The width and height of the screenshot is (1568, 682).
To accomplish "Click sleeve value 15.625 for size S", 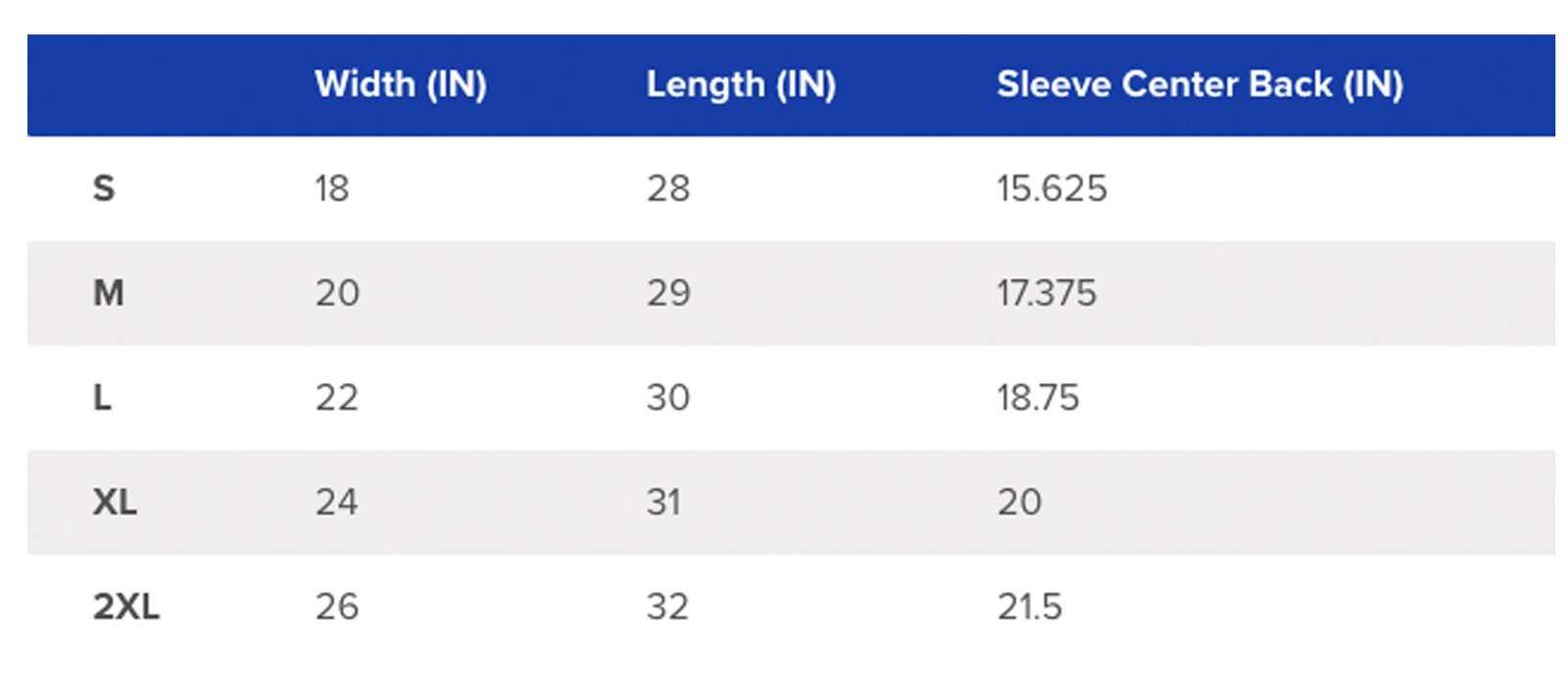I will coord(1051,188).
